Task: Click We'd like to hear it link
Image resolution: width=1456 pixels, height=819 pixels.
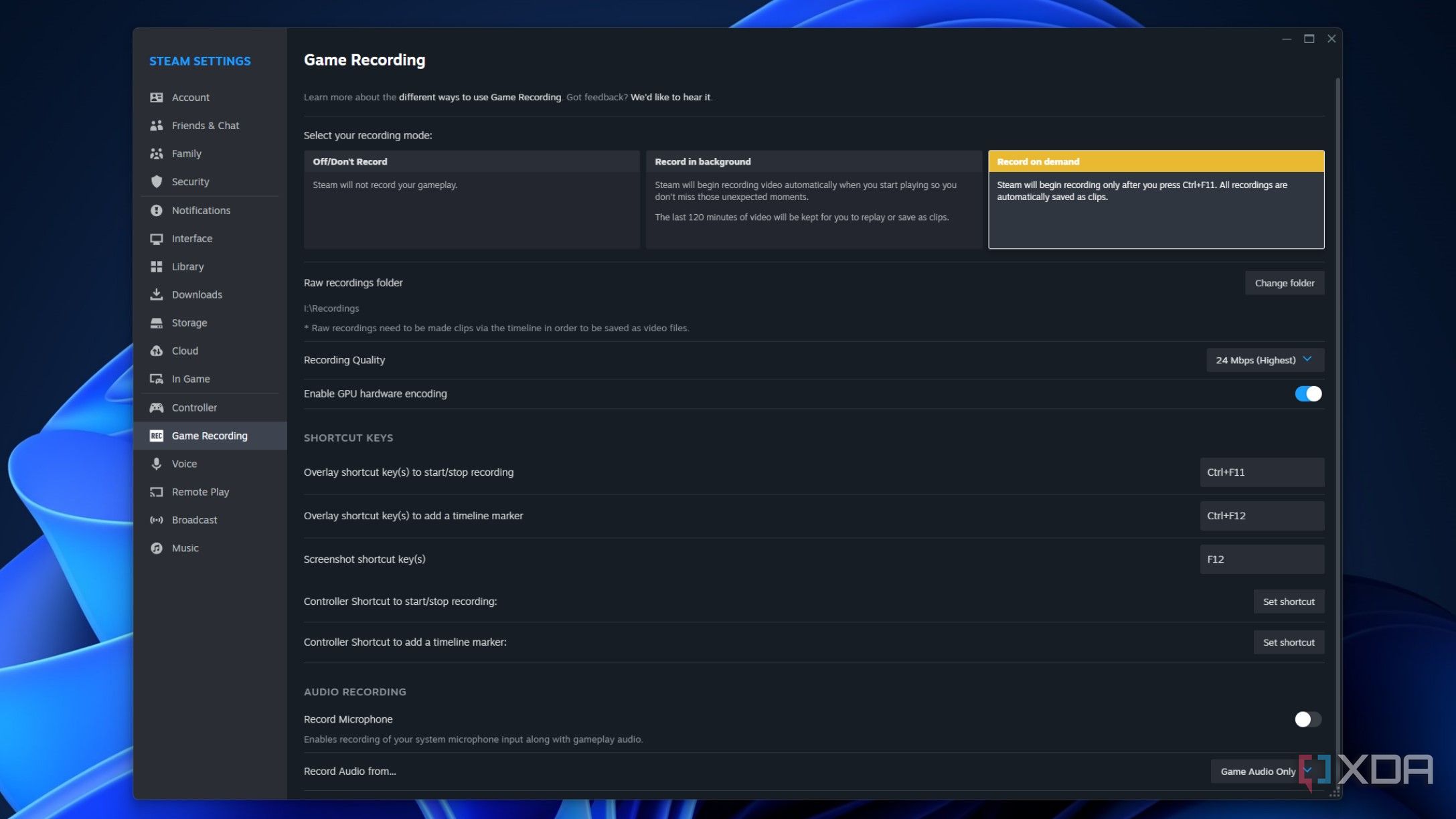Action: [670, 98]
